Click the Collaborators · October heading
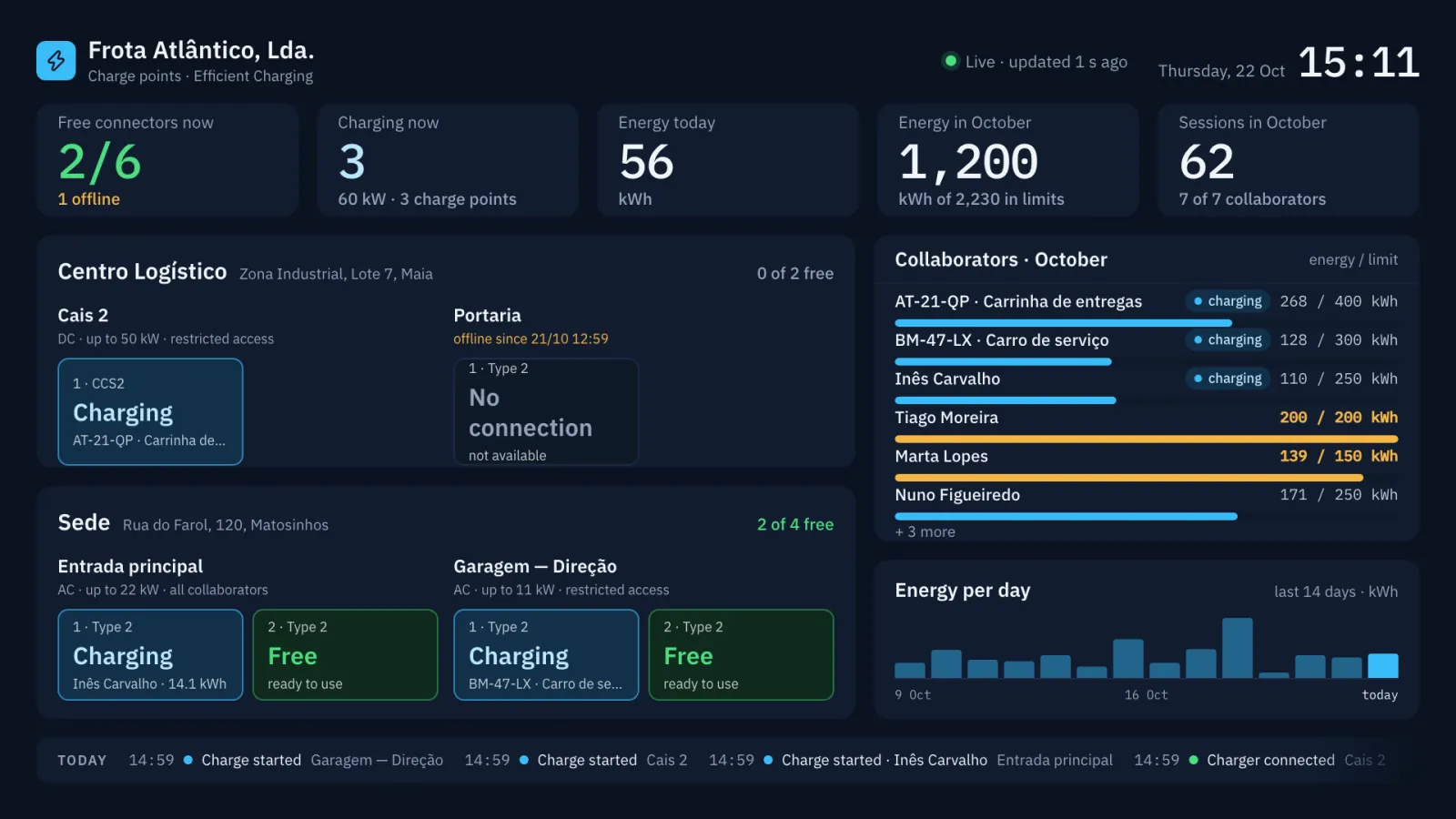The height and width of the screenshot is (819, 1456). [x=1001, y=260]
